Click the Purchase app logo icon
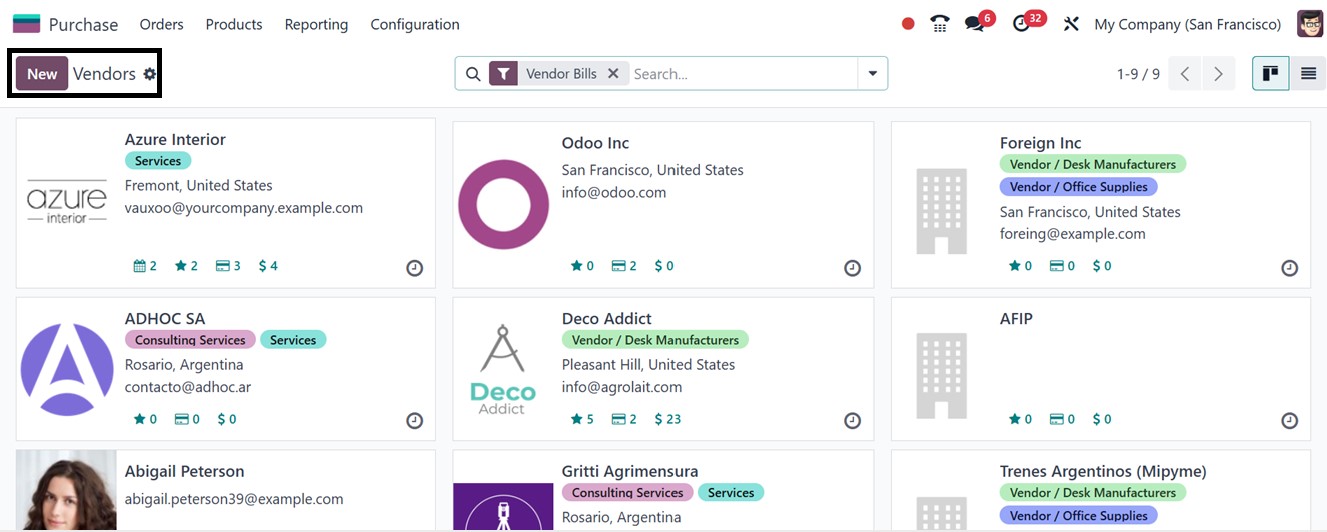This screenshot has width=1327, height=532. [26, 24]
